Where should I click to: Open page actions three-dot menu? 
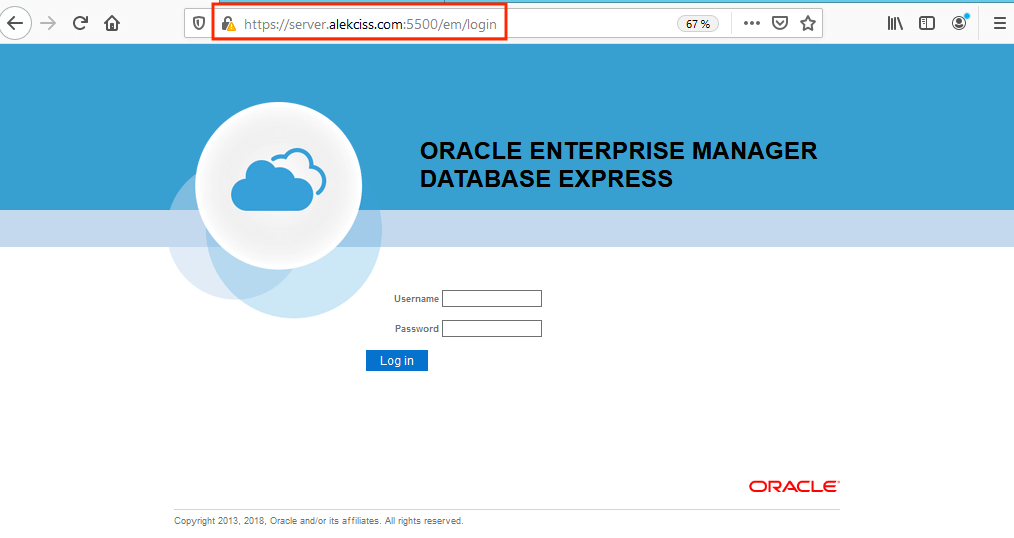[751, 24]
